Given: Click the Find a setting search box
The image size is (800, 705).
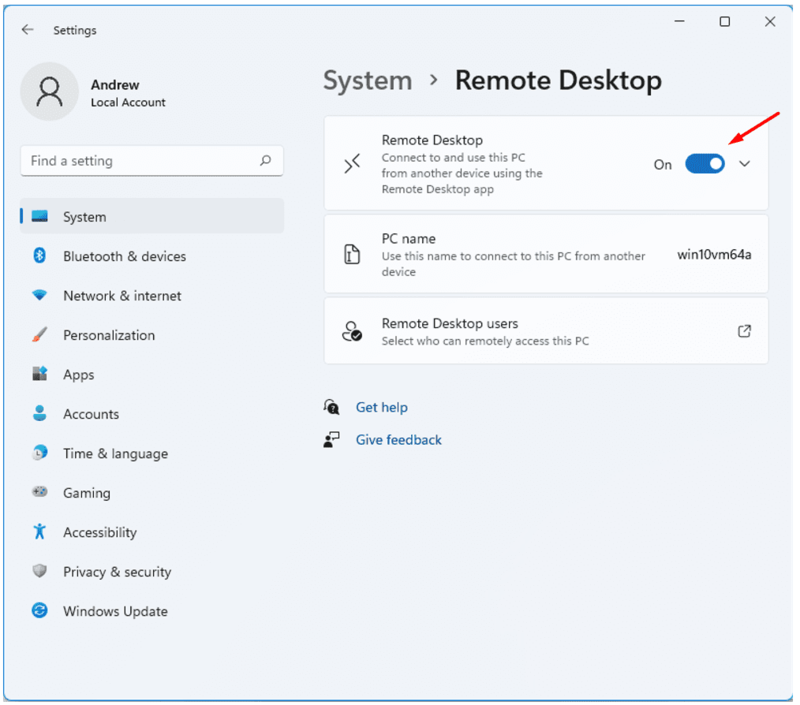Looking at the screenshot, I should [152, 161].
